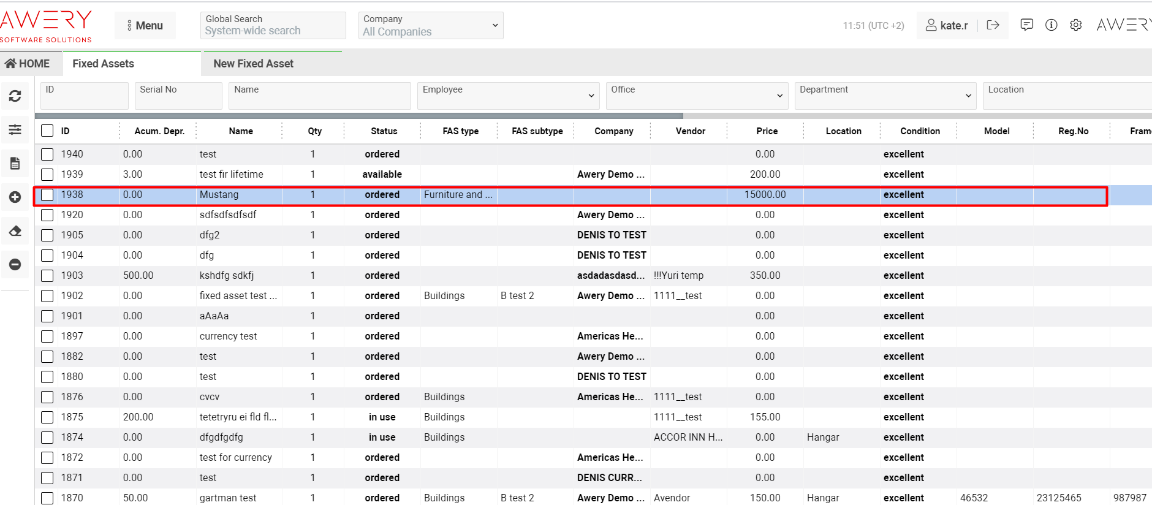This screenshot has width=1152, height=505.
Task: Click the minus remove icon in sidebar
Action: coord(15,265)
